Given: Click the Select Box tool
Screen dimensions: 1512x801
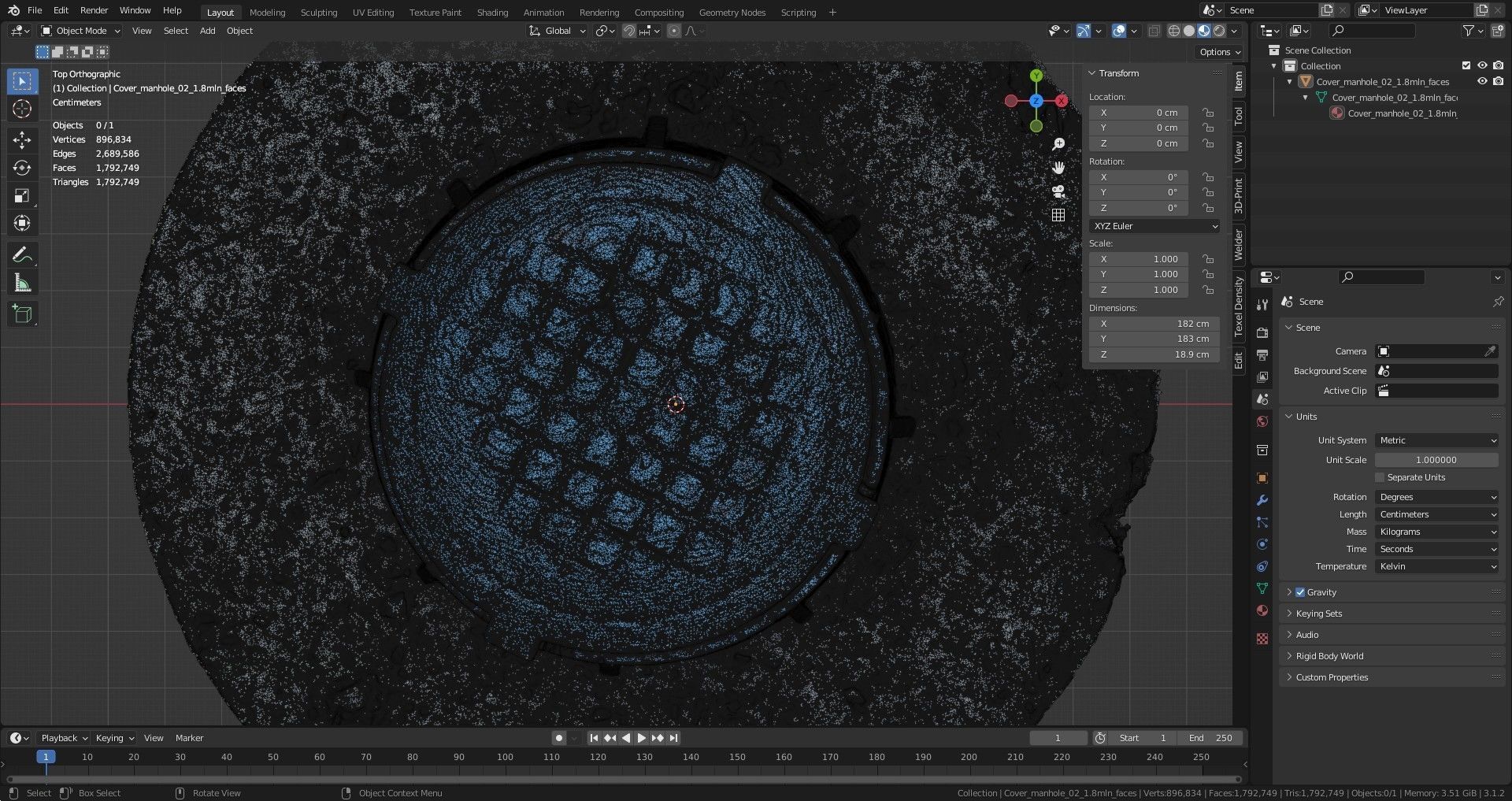Looking at the screenshot, I should point(22,81).
